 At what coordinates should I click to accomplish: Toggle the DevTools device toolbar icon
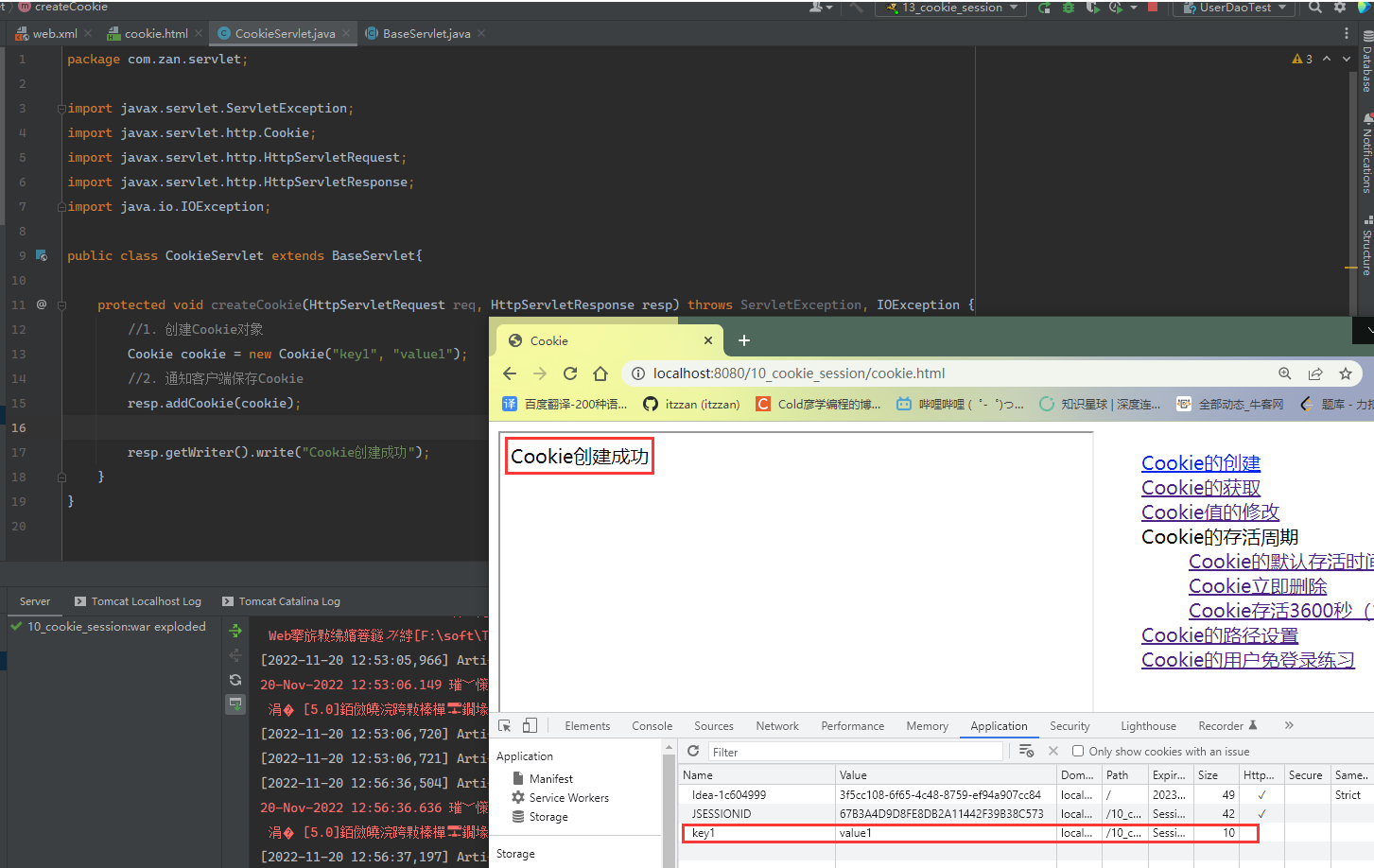(x=530, y=726)
